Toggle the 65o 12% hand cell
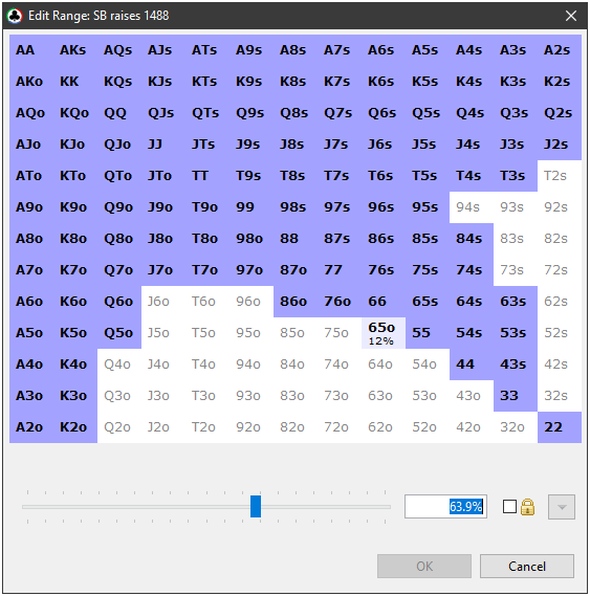The width and height of the screenshot is (590, 596). 384,333
